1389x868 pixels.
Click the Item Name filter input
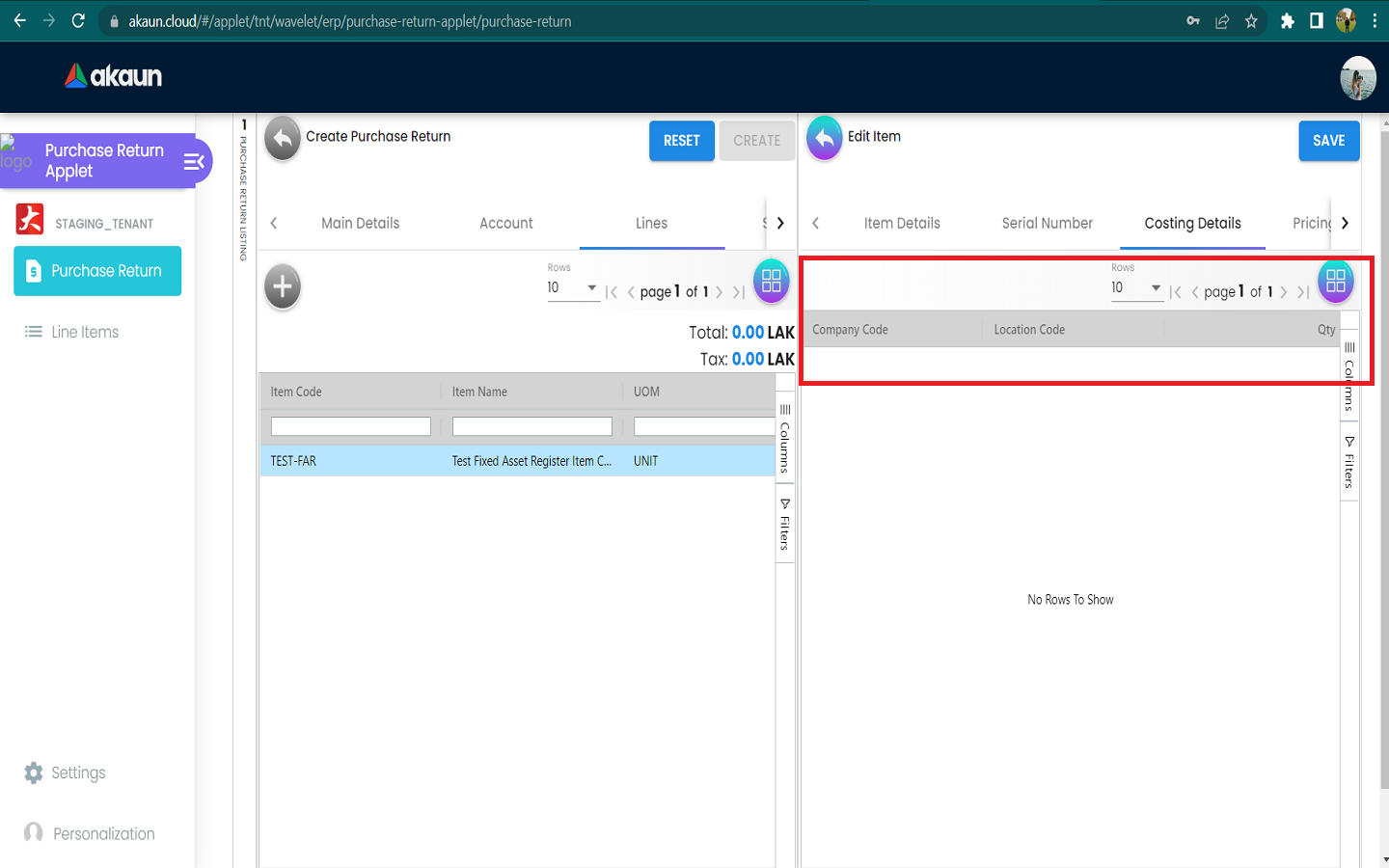(532, 426)
